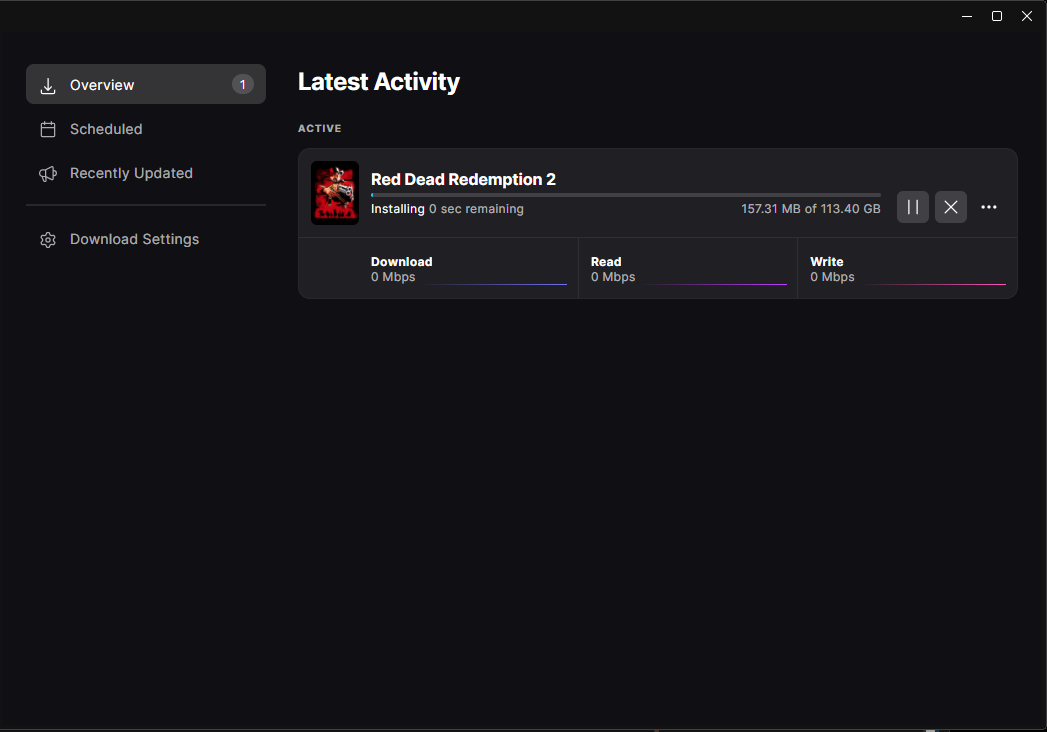The width and height of the screenshot is (1047, 732).
Task: Pause the Red Dead Redemption 2 installation
Action: click(x=912, y=207)
